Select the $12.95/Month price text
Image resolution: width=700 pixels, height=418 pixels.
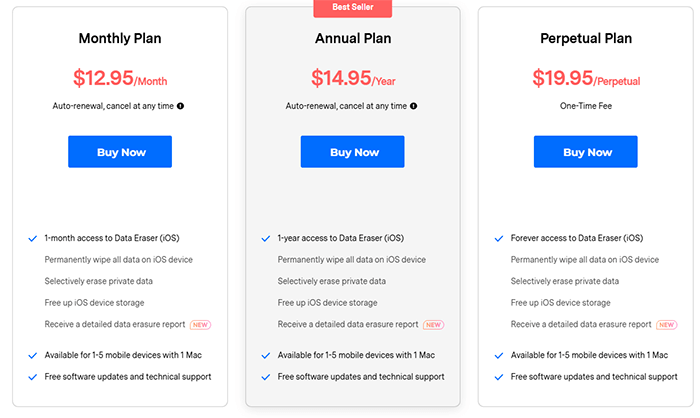120,78
